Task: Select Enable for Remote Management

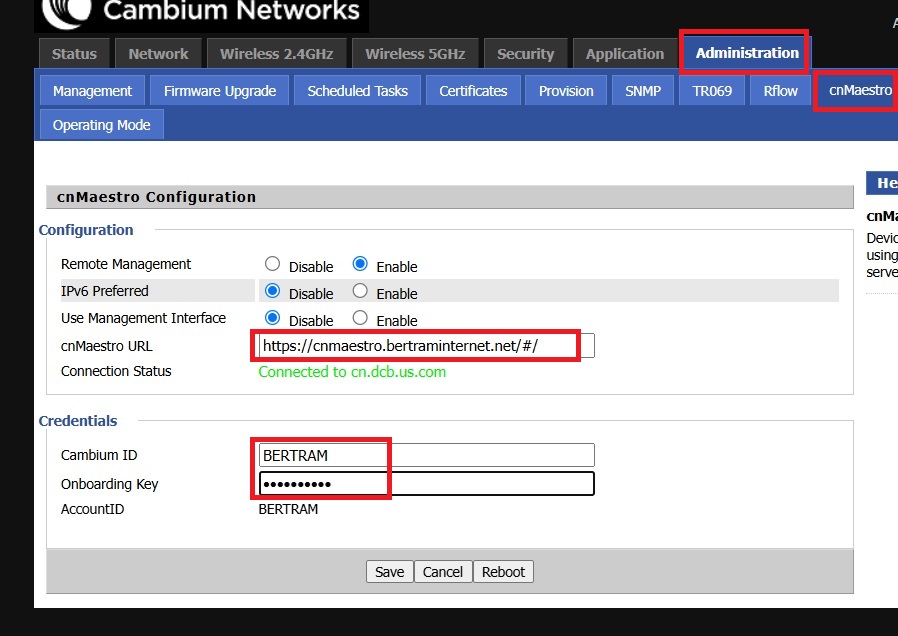Action: 360,265
